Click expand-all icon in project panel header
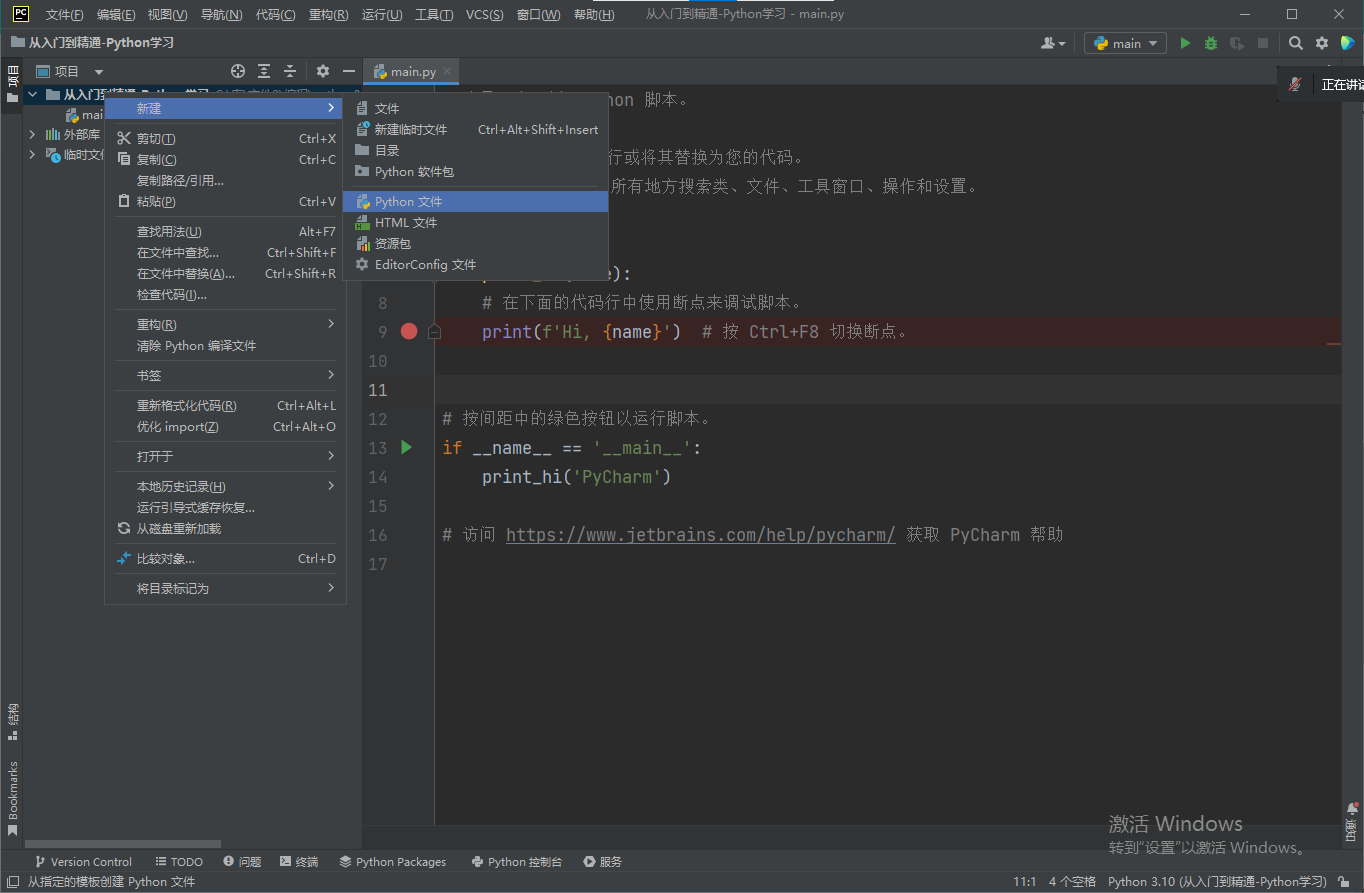 pyautogui.click(x=264, y=71)
